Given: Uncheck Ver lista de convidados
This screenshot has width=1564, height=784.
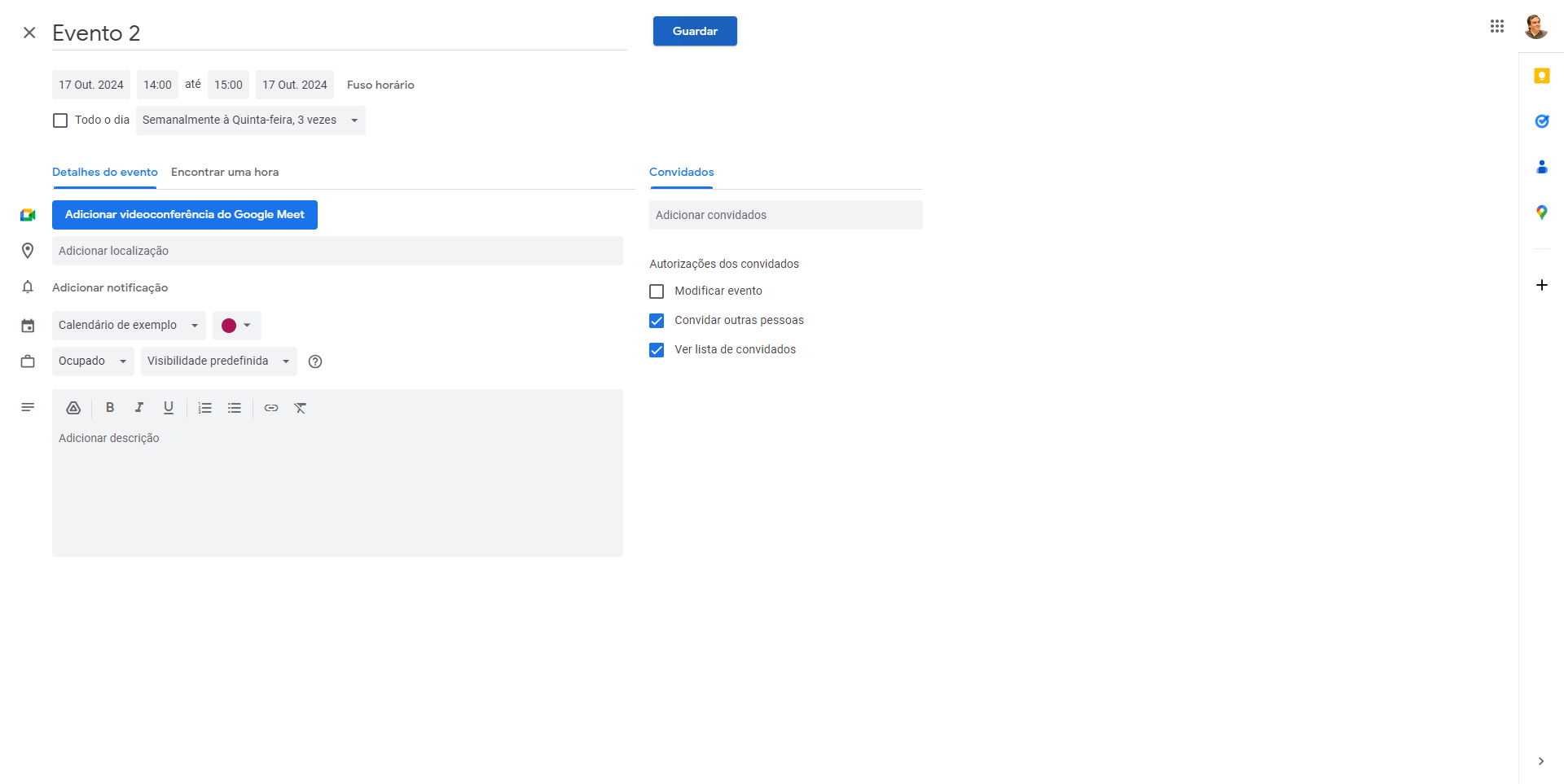Looking at the screenshot, I should click(x=657, y=350).
